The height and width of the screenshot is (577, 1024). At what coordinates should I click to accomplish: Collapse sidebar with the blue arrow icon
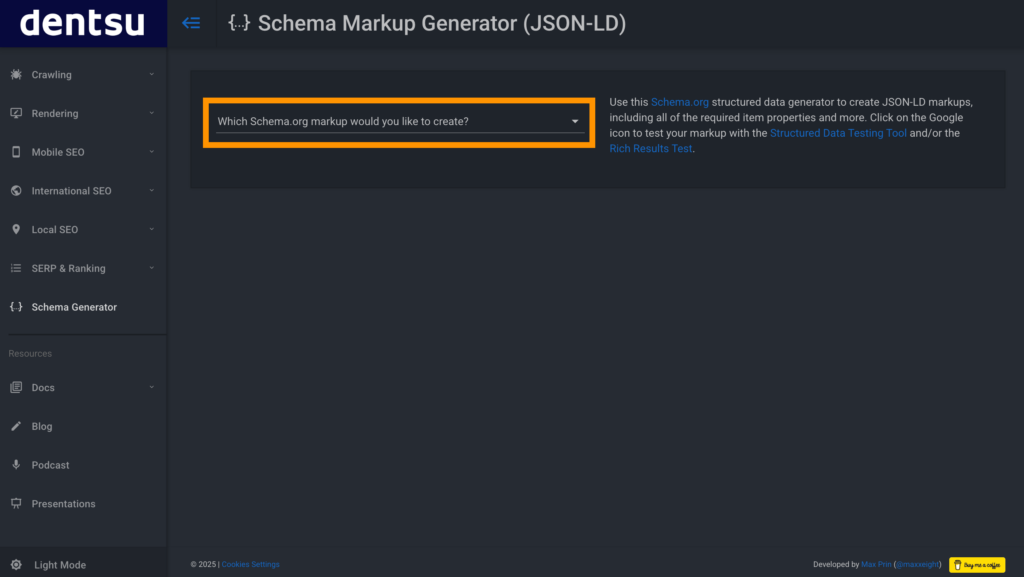coord(191,23)
